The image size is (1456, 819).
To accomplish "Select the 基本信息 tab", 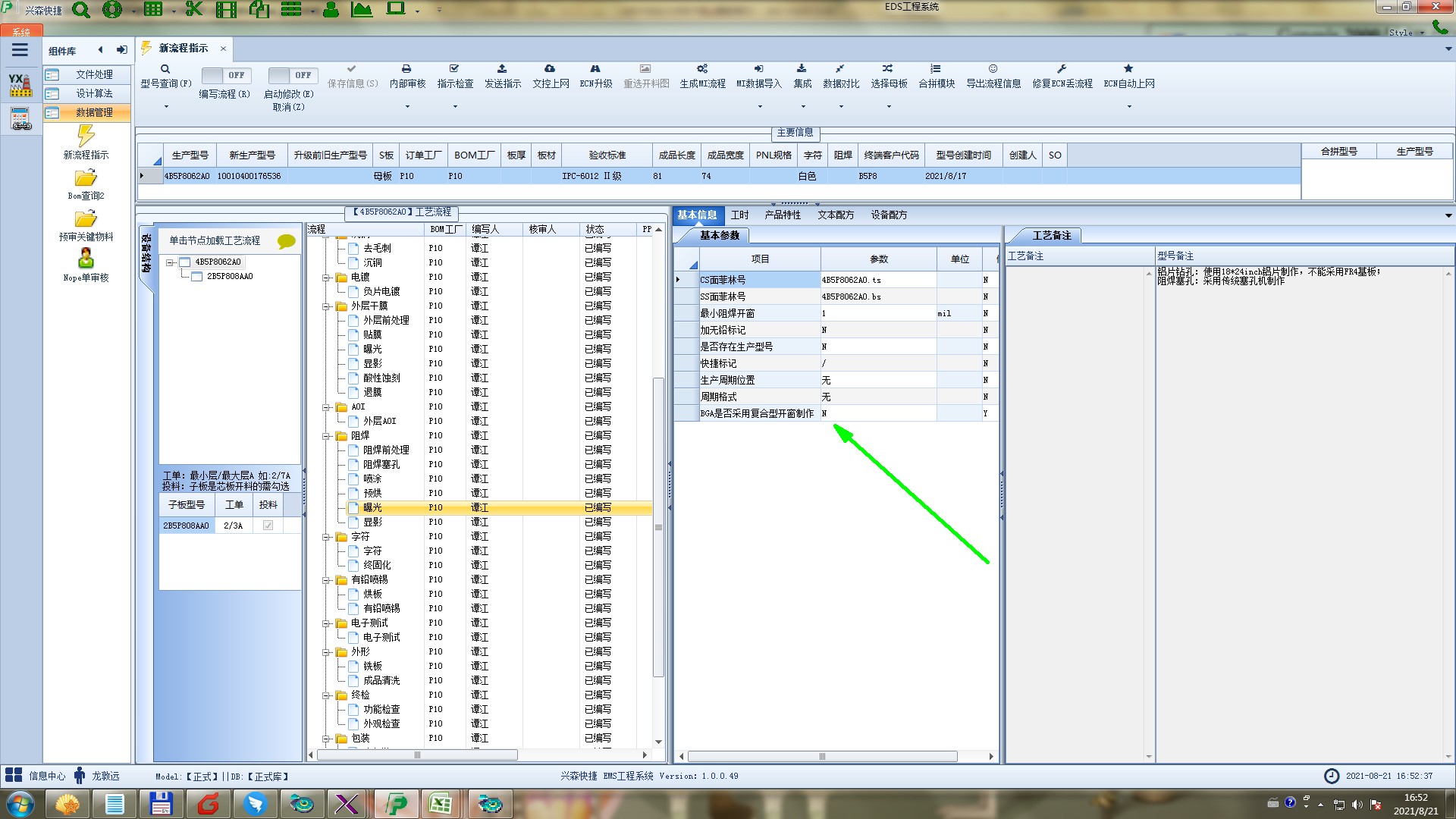I will click(x=697, y=215).
